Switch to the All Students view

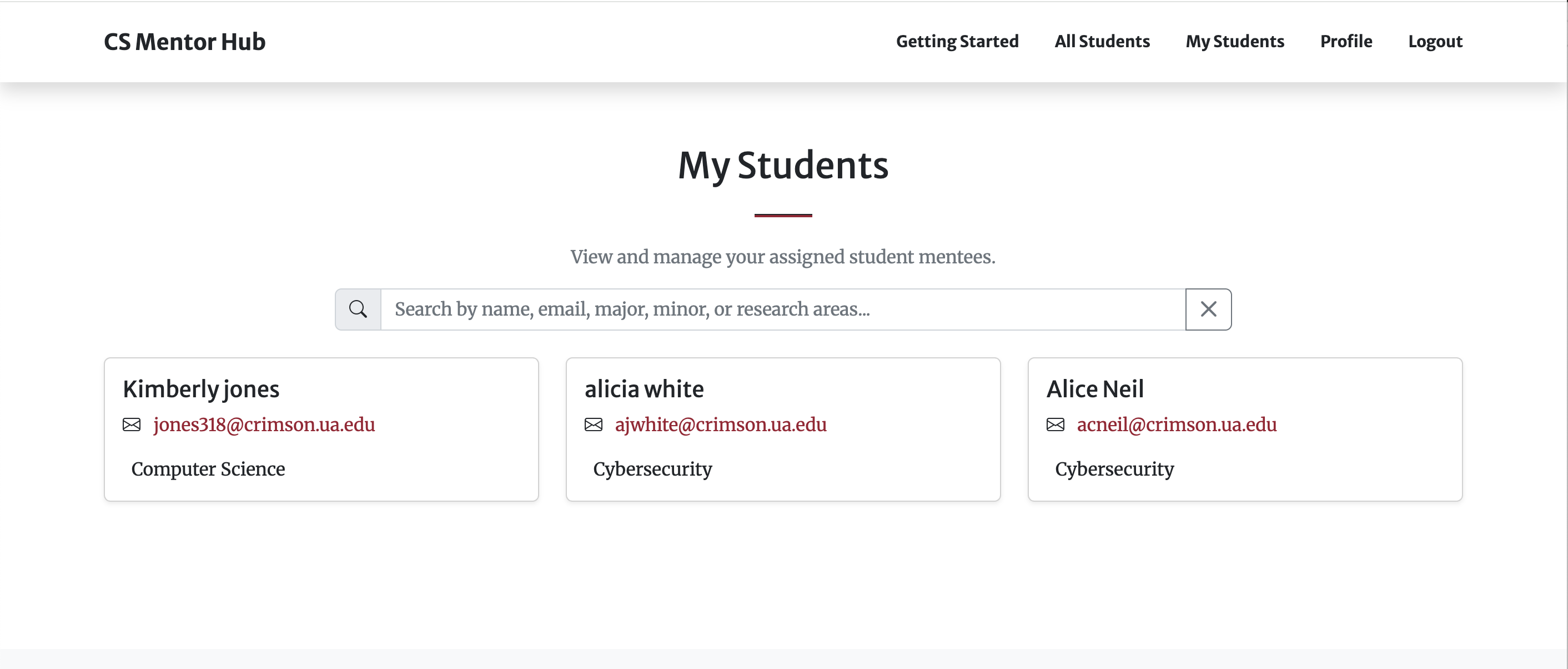pyautogui.click(x=1102, y=42)
